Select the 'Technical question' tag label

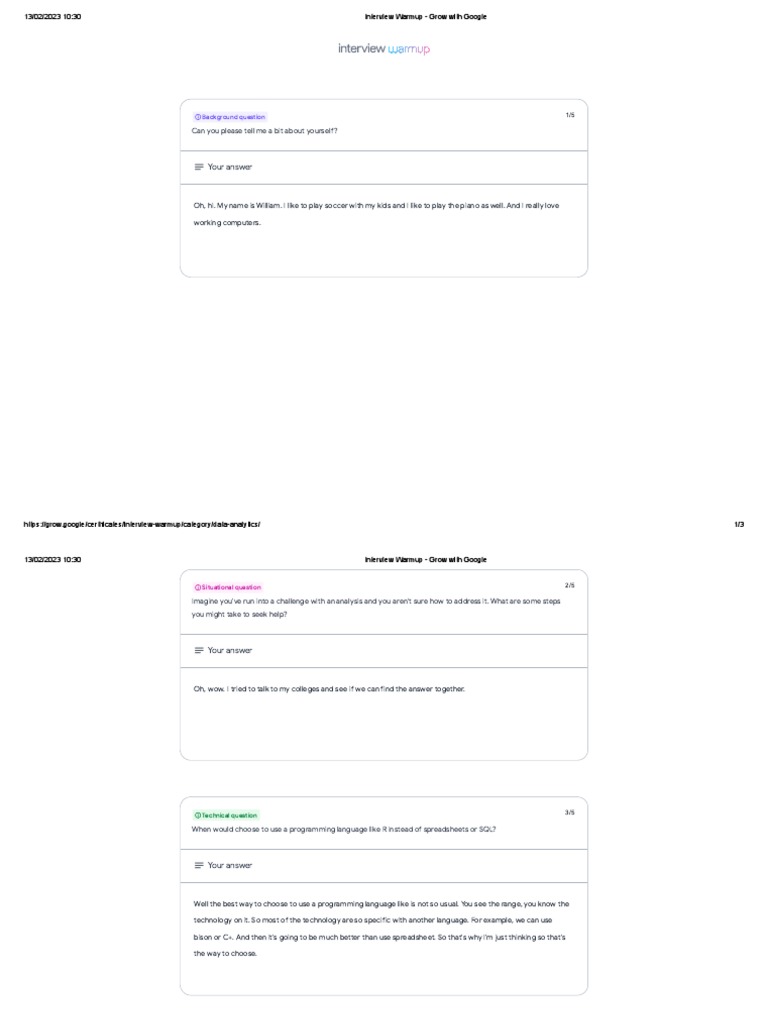[229, 815]
